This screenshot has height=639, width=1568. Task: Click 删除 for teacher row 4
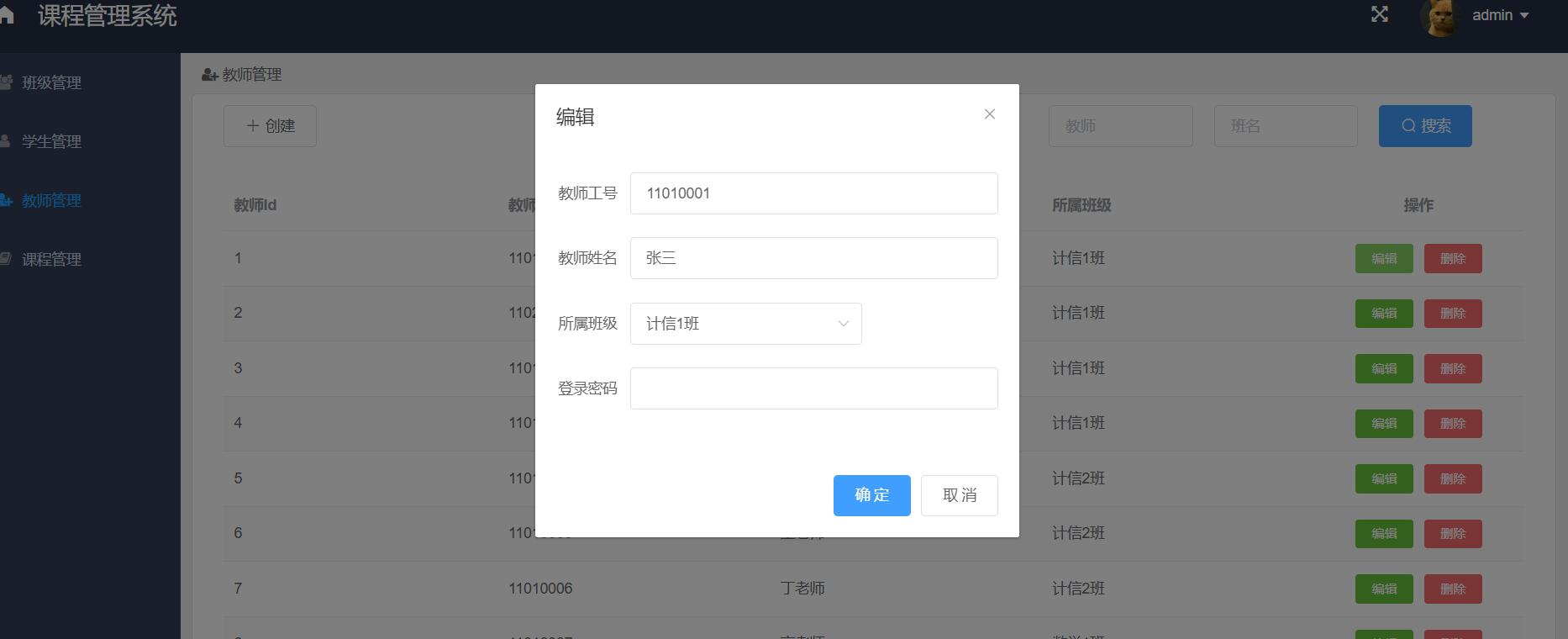(1453, 424)
